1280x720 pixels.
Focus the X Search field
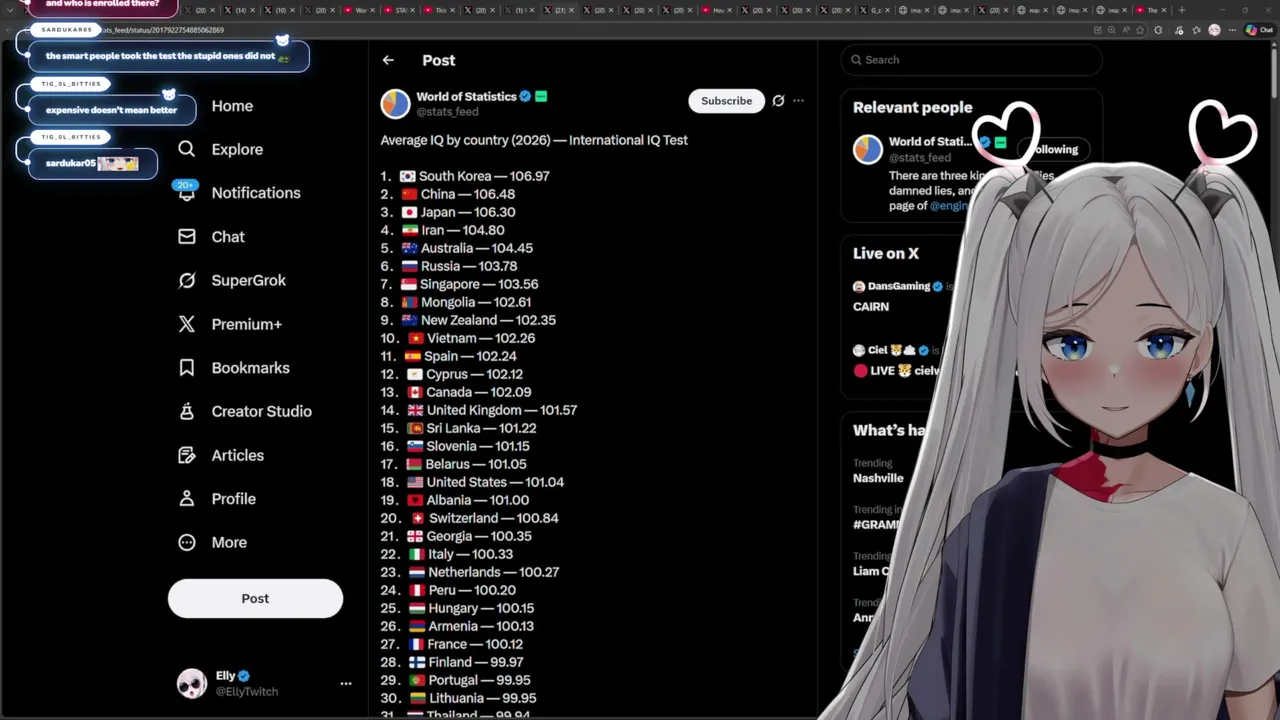click(x=972, y=60)
